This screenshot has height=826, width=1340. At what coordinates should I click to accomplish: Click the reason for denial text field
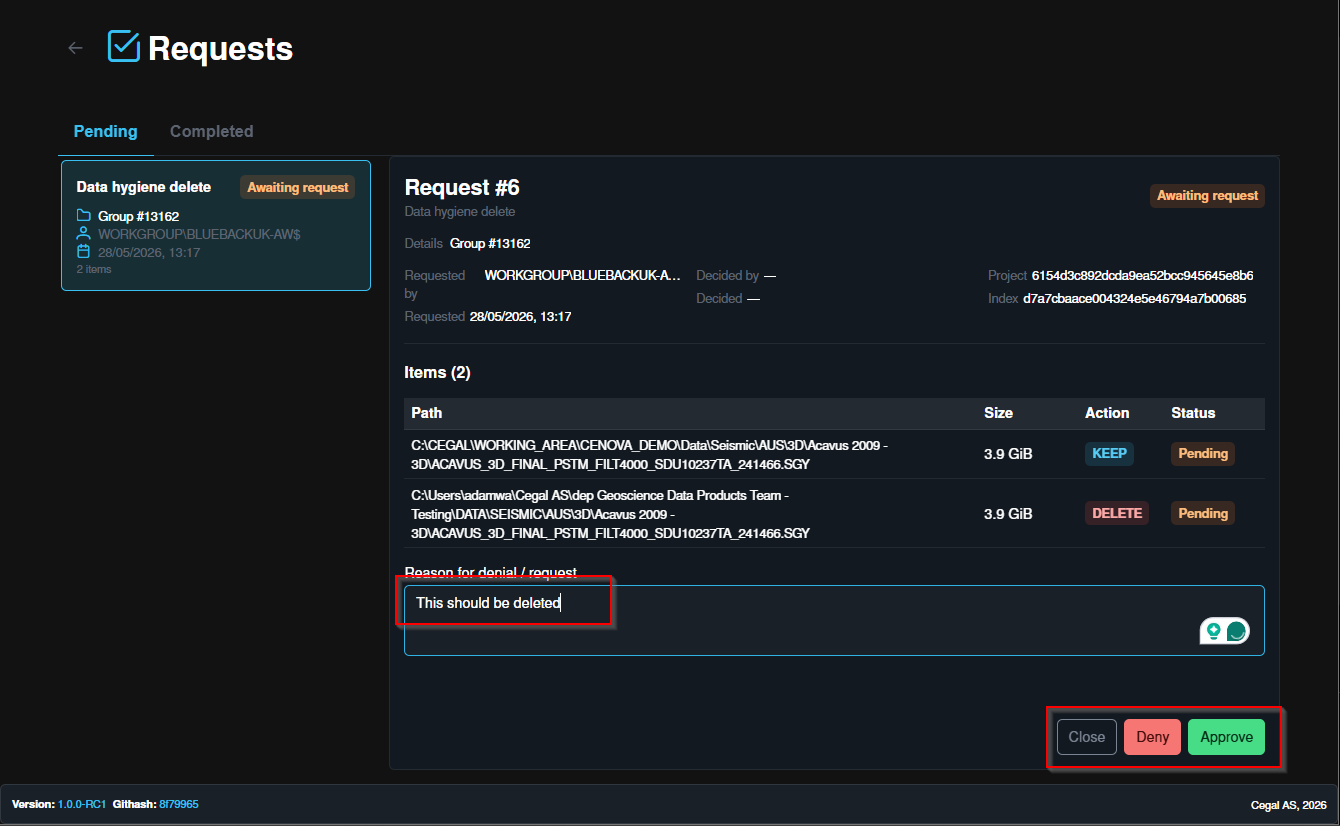(x=834, y=620)
